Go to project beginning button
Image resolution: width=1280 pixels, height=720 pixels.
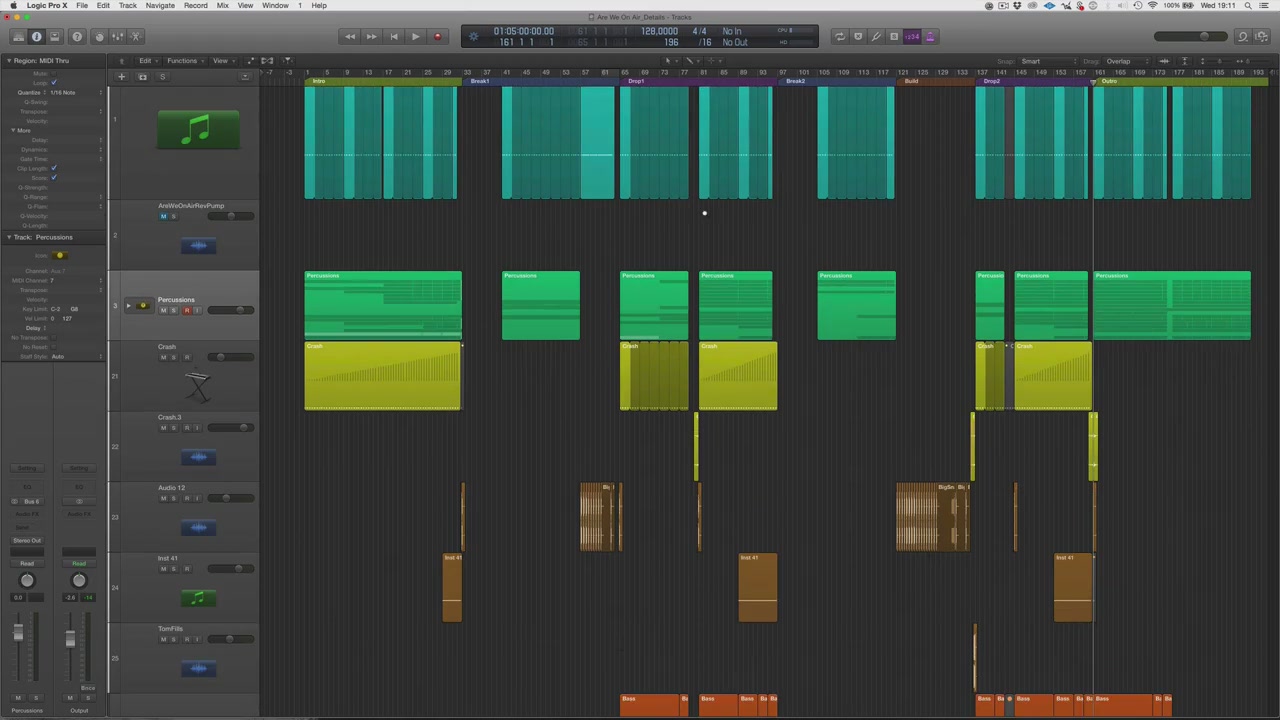[x=394, y=37]
